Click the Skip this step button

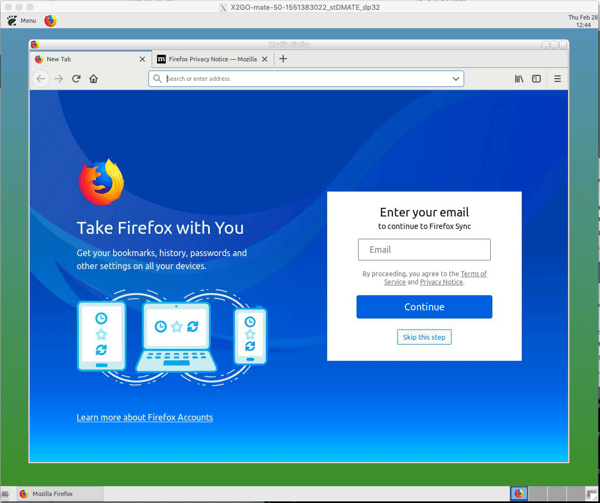click(x=424, y=337)
